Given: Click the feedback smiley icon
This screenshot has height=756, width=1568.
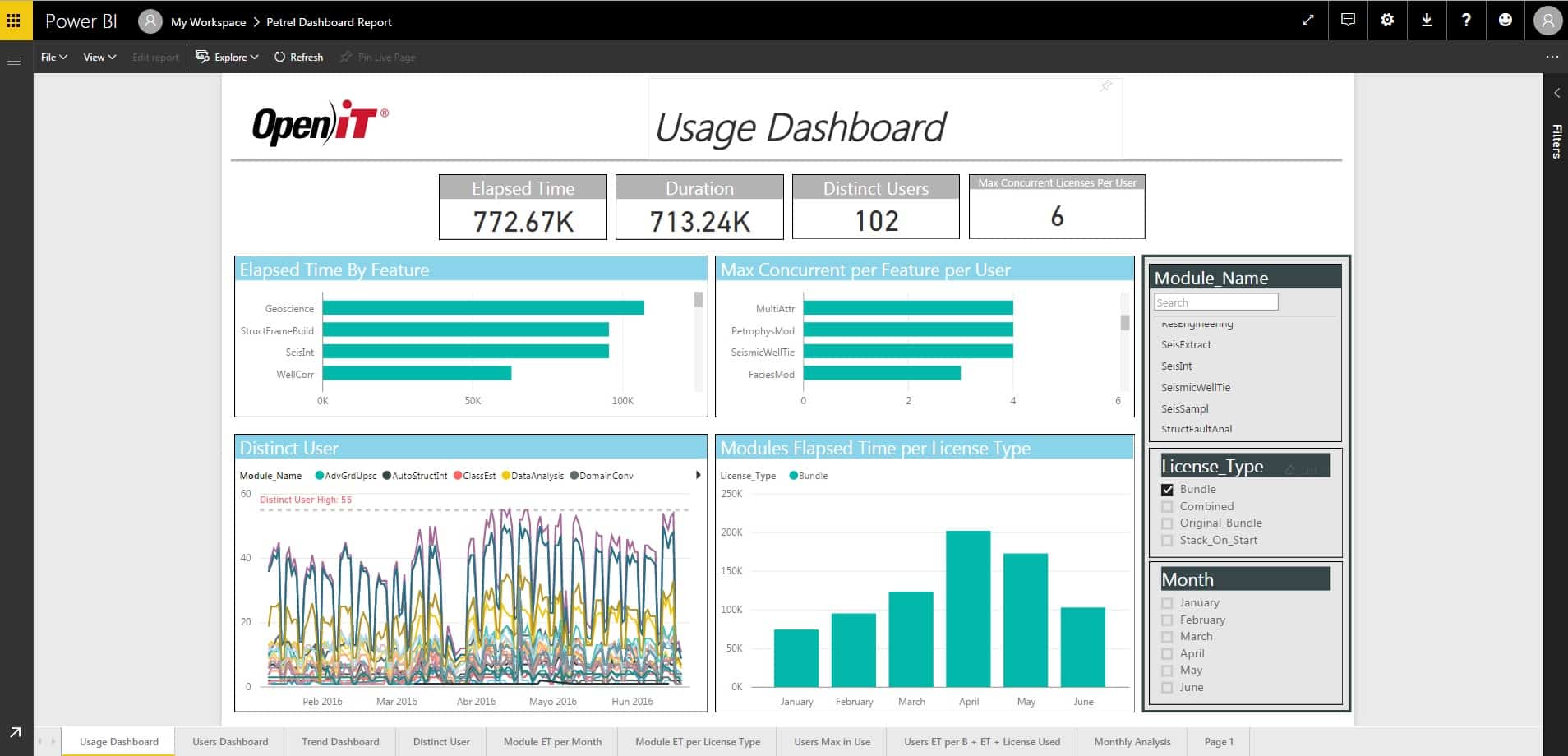Looking at the screenshot, I should point(1506,21).
